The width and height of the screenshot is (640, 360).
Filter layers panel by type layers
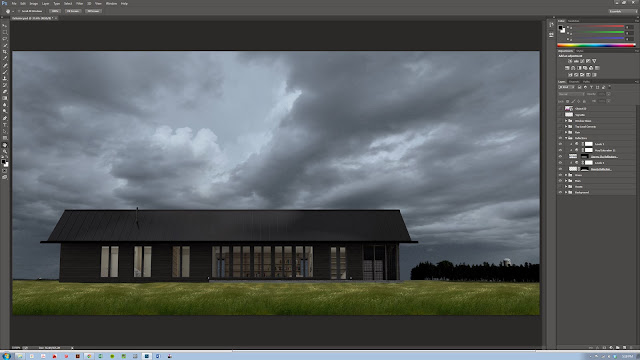[591, 87]
